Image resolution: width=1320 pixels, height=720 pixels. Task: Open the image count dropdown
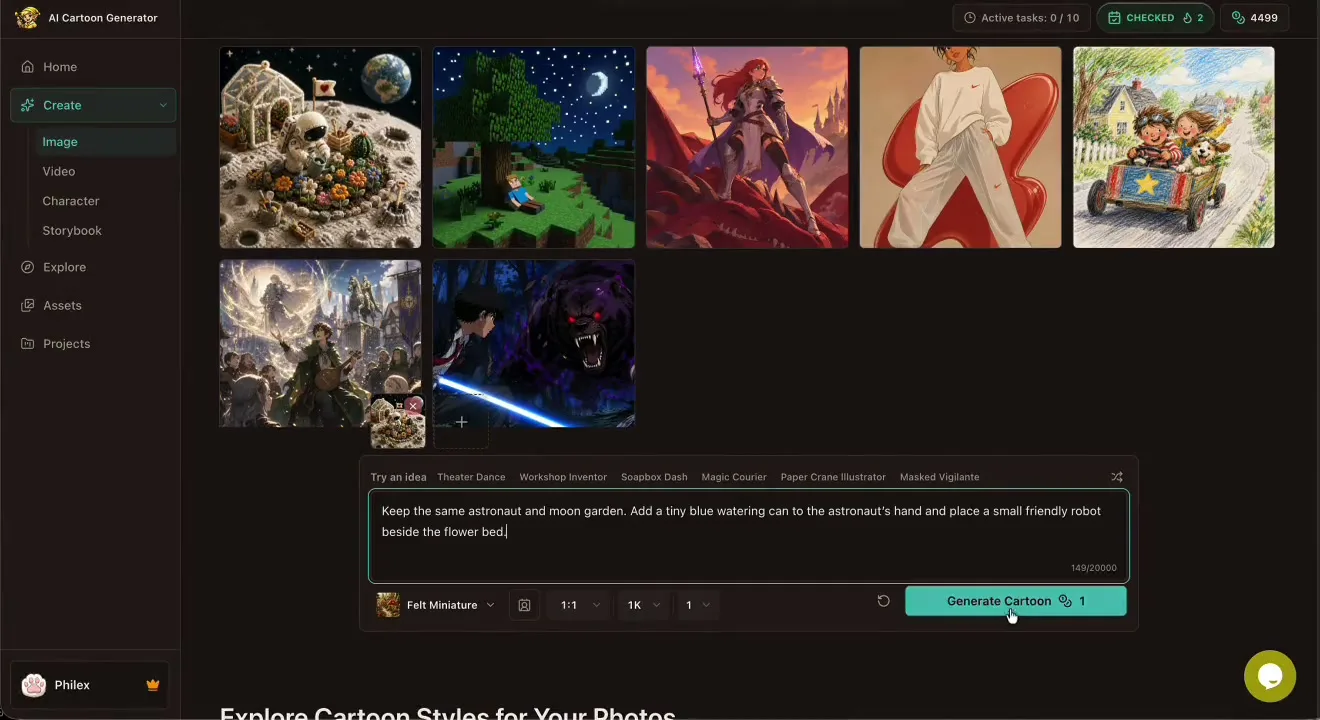(x=697, y=605)
